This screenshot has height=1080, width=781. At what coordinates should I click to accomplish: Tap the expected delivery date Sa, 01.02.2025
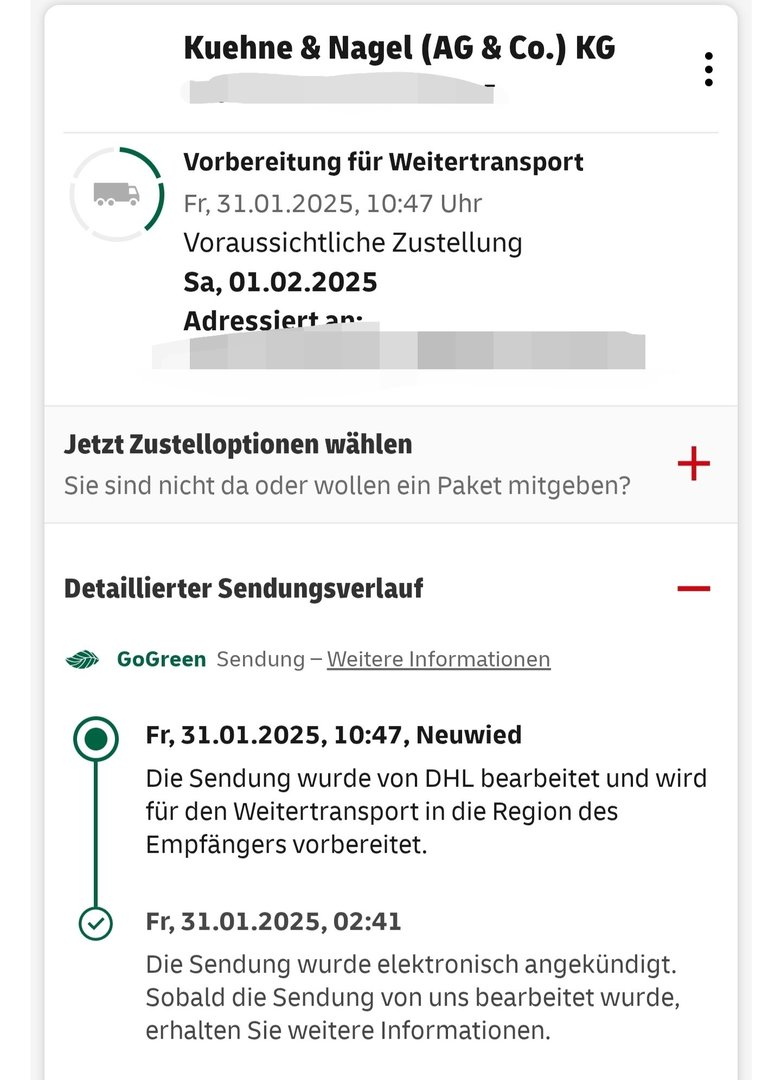pyautogui.click(x=280, y=282)
